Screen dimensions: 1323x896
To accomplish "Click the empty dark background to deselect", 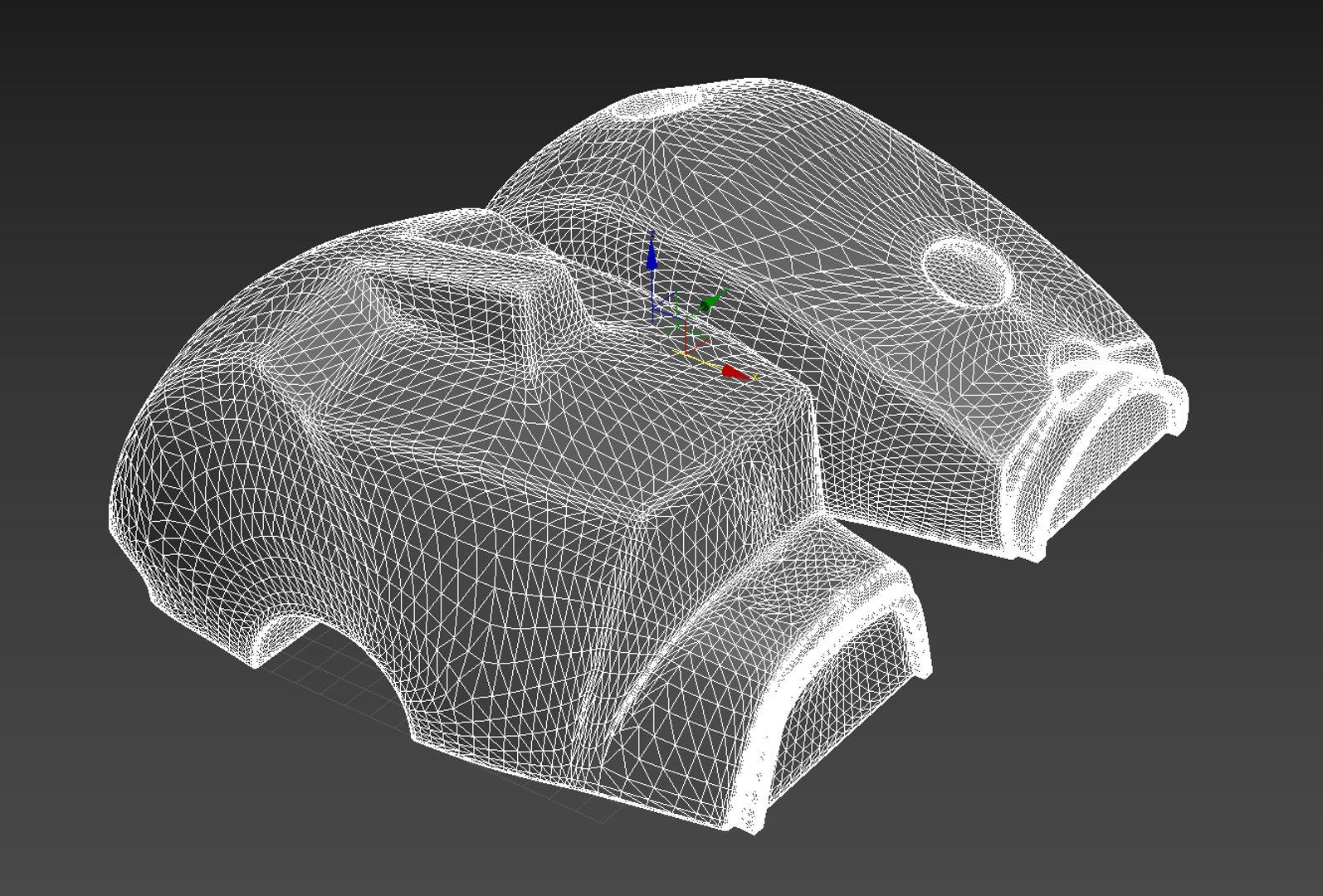I will click(166, 124).
